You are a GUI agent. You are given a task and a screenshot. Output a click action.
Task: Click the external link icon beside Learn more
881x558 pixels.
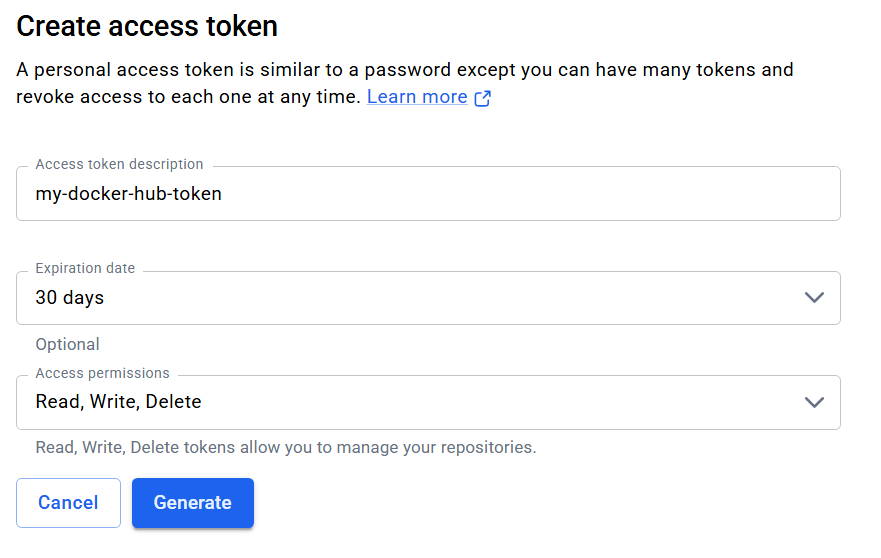tap(482, 98)
